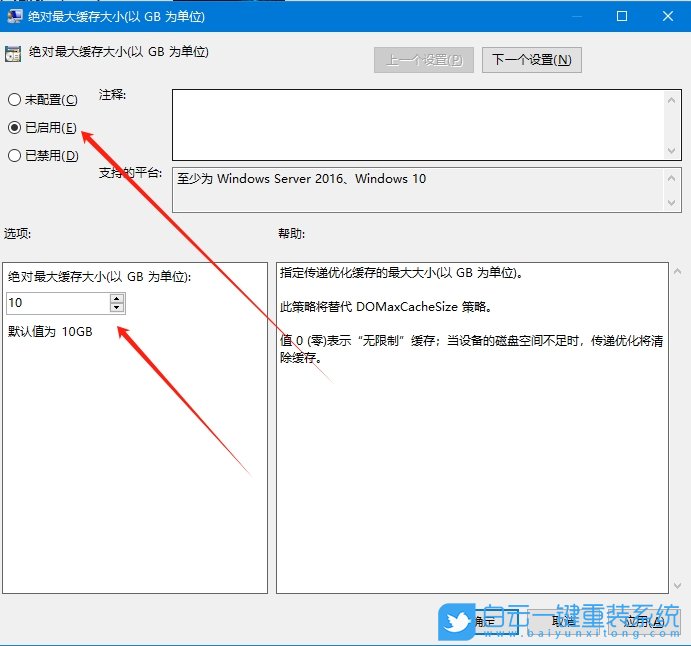This screenshot has height=646, width=691.
Task: Click the text 至少为 Windows Server 2016、Windows 10
Action: (301, 178)
